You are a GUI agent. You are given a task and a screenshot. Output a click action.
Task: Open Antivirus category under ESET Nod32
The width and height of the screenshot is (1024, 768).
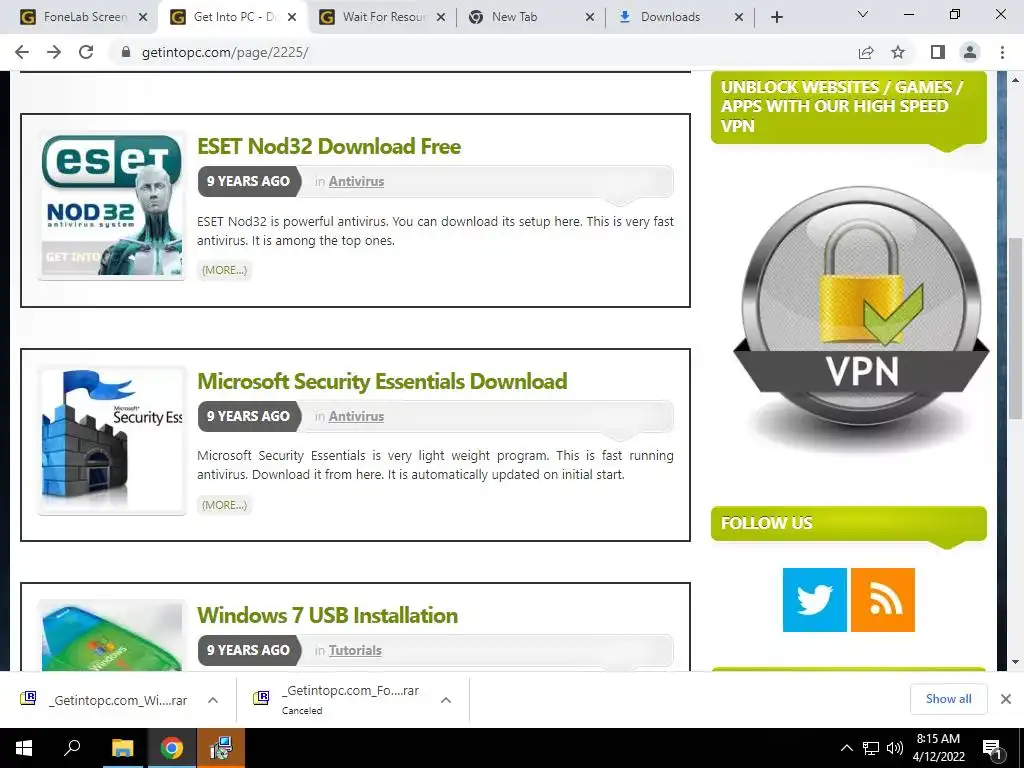pyautogui.click(x=356, y=182)
